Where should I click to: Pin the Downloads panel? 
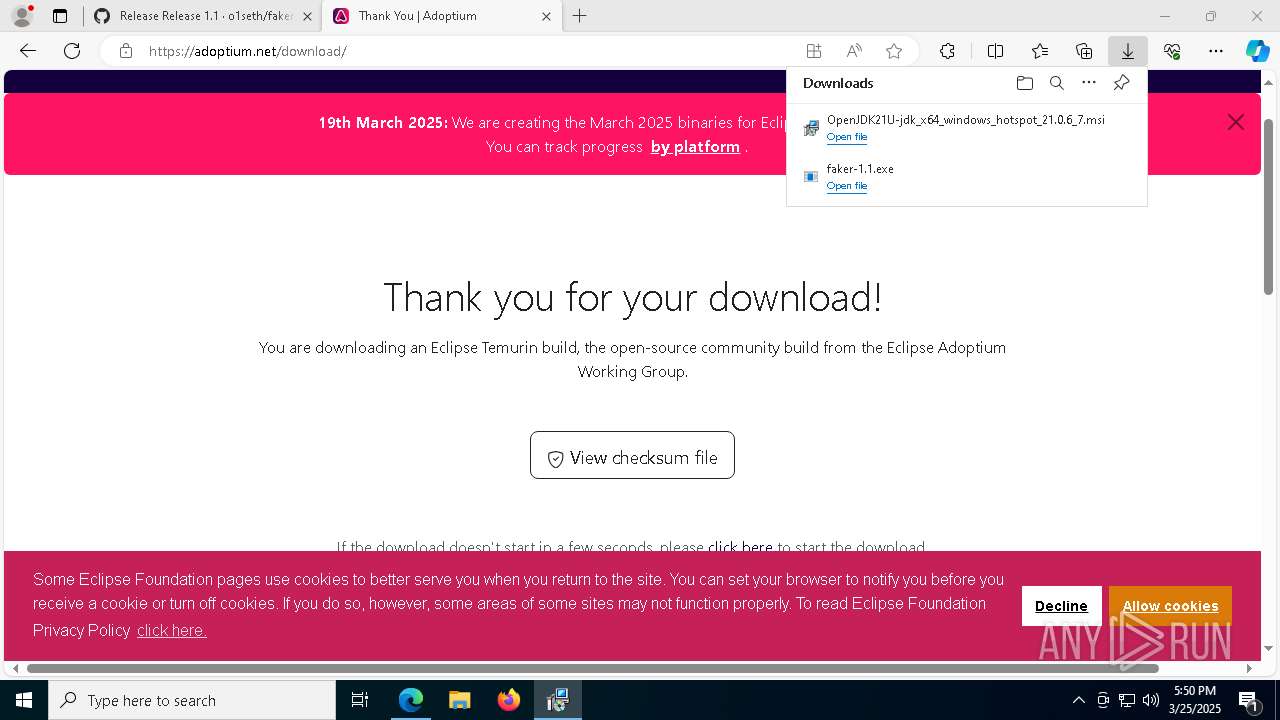pos(1121,83)
